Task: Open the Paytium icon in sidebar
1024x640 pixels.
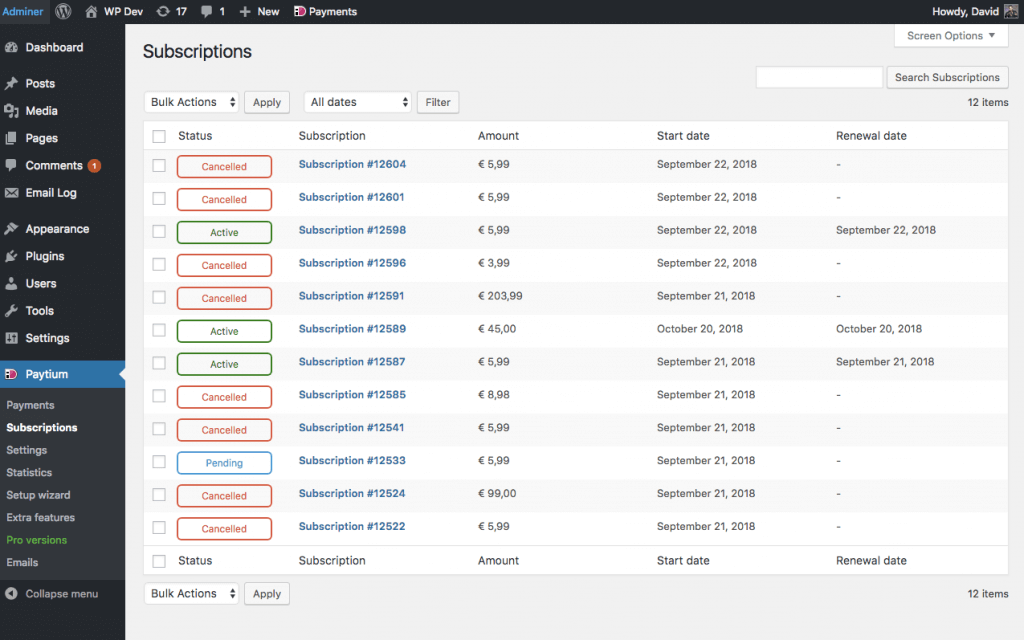Action: click(12, 374)
